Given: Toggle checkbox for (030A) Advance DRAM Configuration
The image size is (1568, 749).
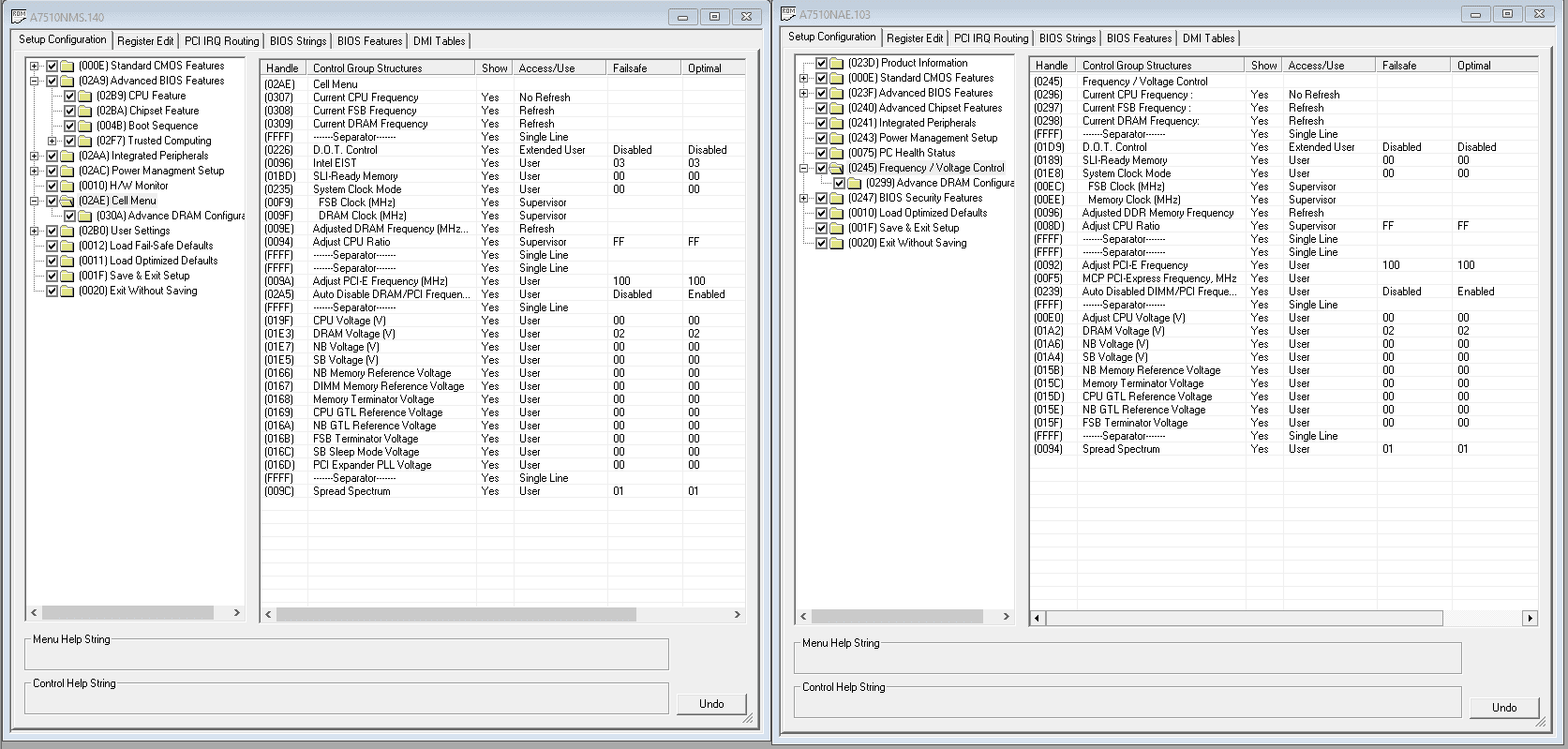Looking at the screenshot, I should 70,216.
